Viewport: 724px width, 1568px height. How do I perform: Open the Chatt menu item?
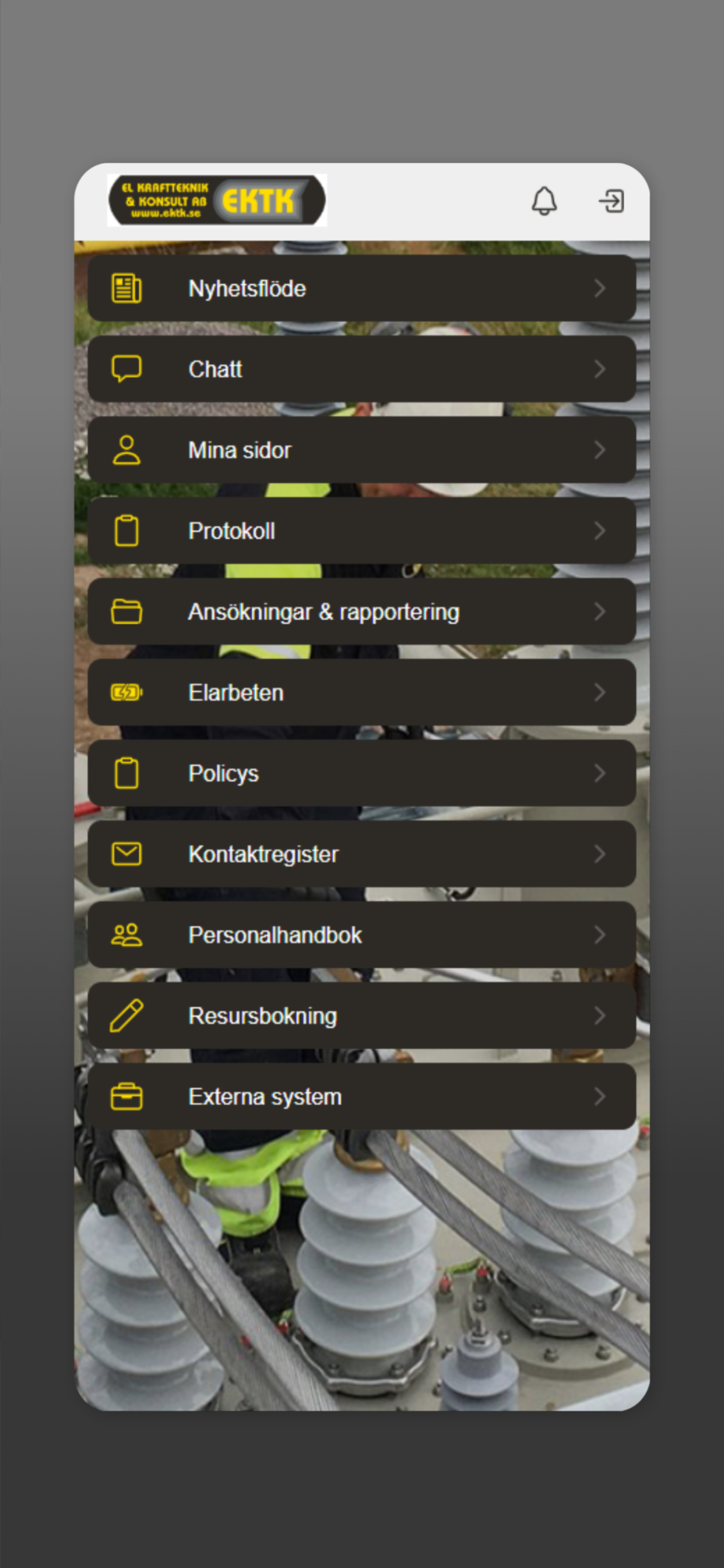362,369
